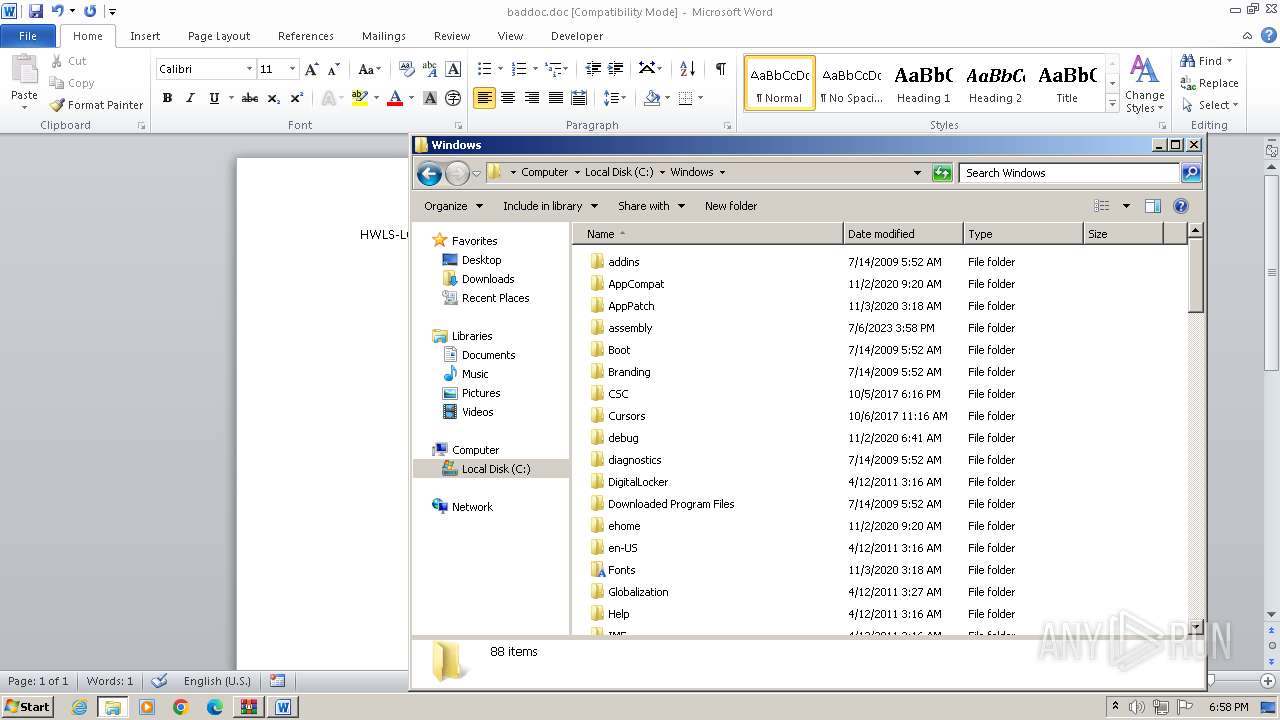Click the Chrome icon in the taskbar
The image size is (1280, 720).
[x=181, y=707]
